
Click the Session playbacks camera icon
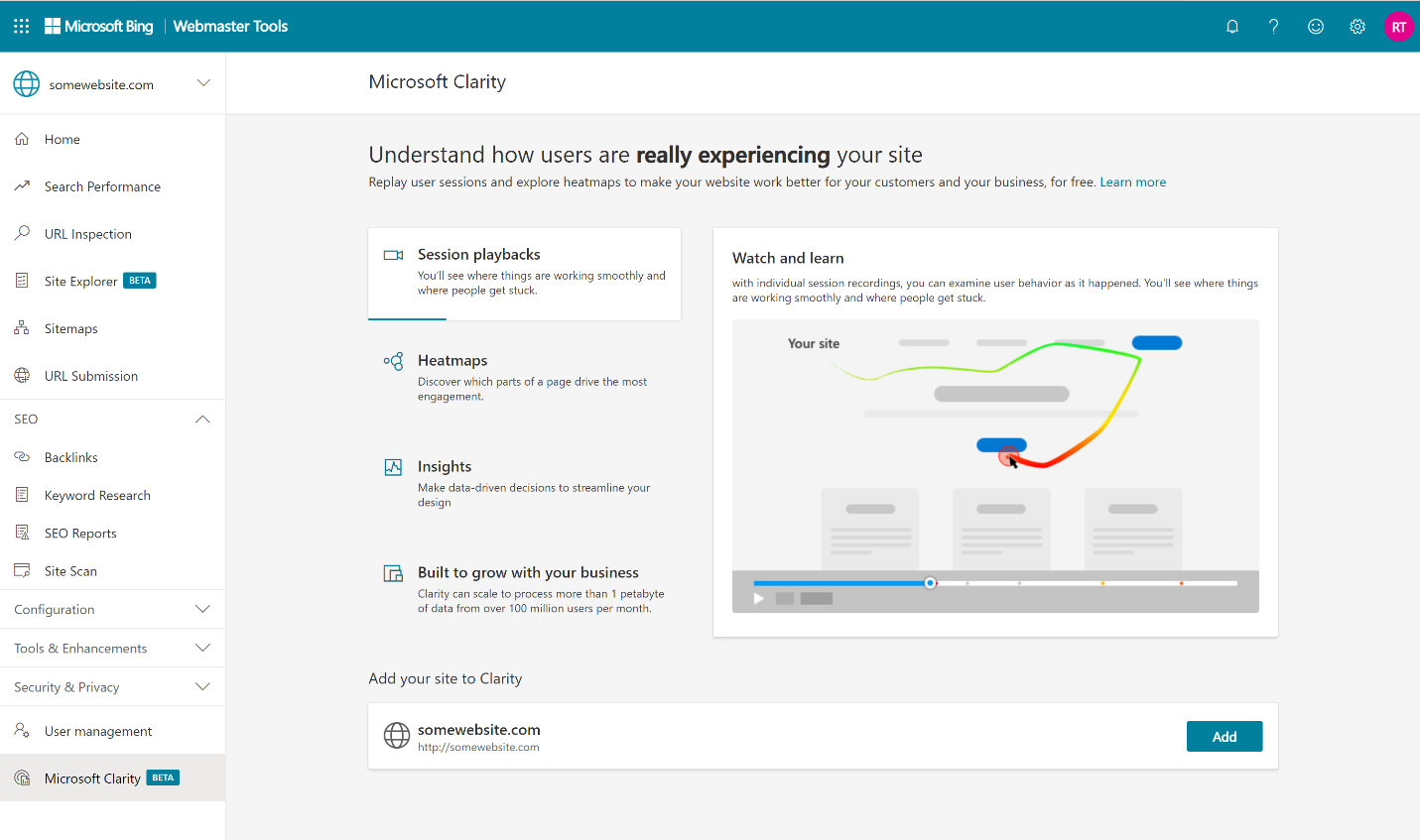(x=393, y=255)
